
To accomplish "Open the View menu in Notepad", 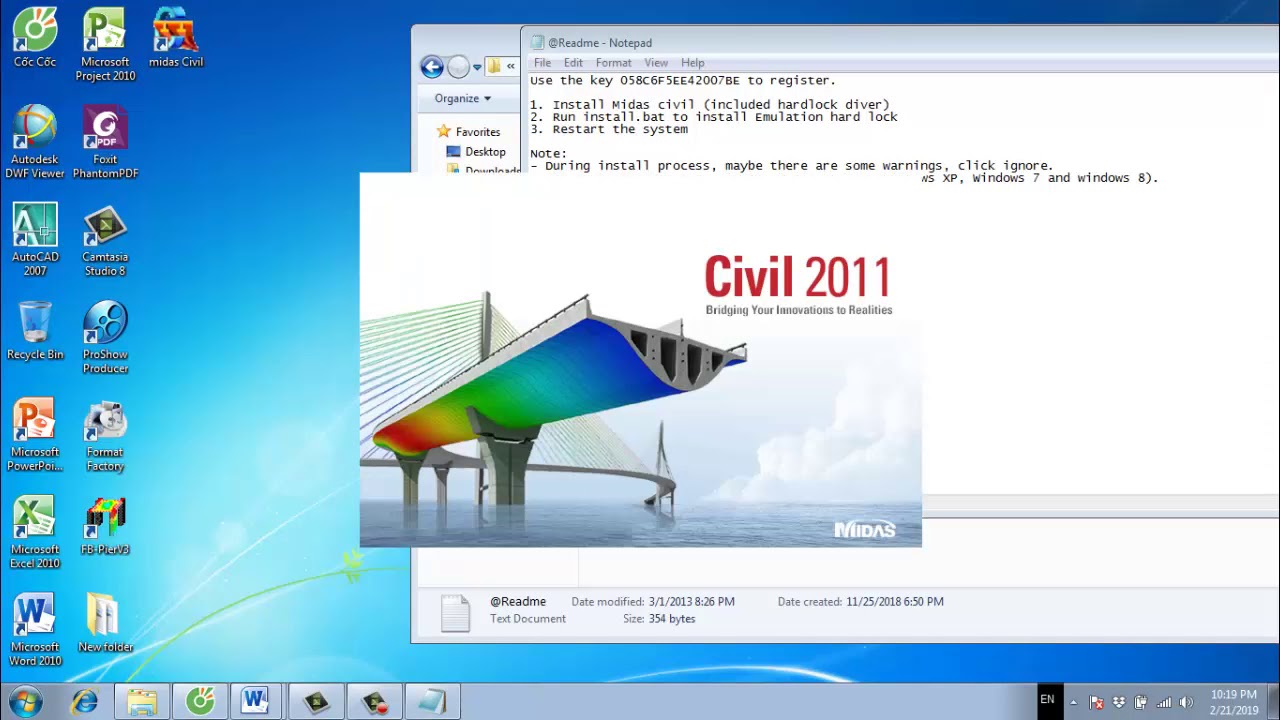I will point(656,62).
